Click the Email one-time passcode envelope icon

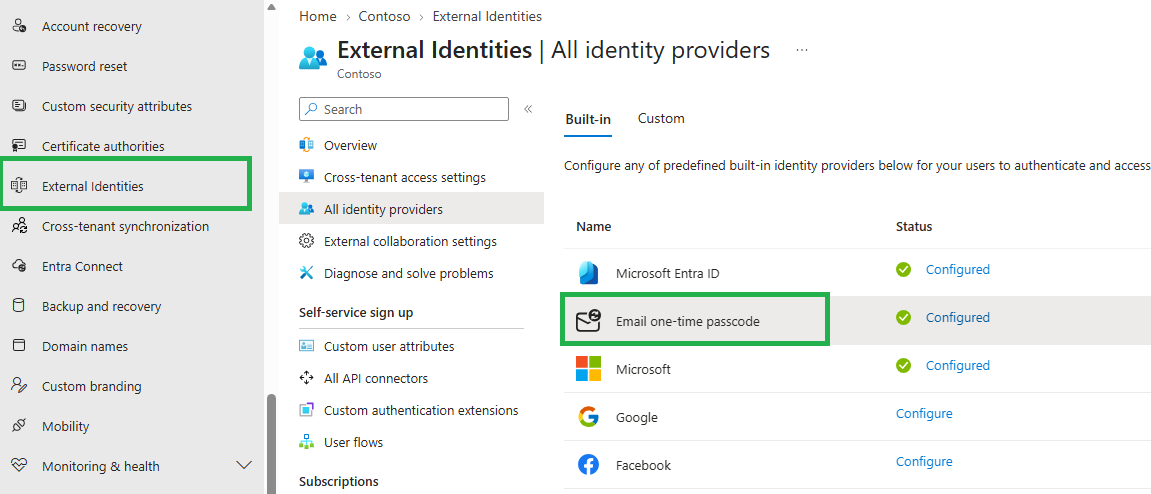coord(589,321)
